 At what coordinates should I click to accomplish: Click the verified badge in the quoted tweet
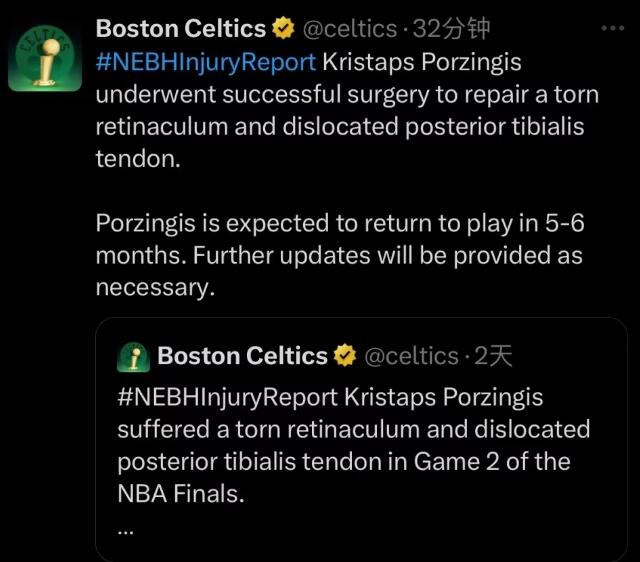pyautogui.click(x=344, y=356)
